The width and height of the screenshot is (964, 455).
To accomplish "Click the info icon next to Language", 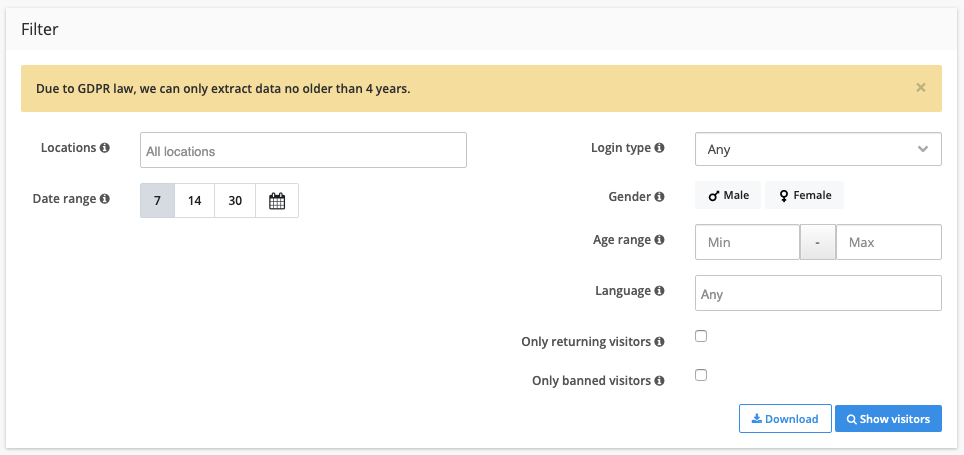I will coord(660,291).
